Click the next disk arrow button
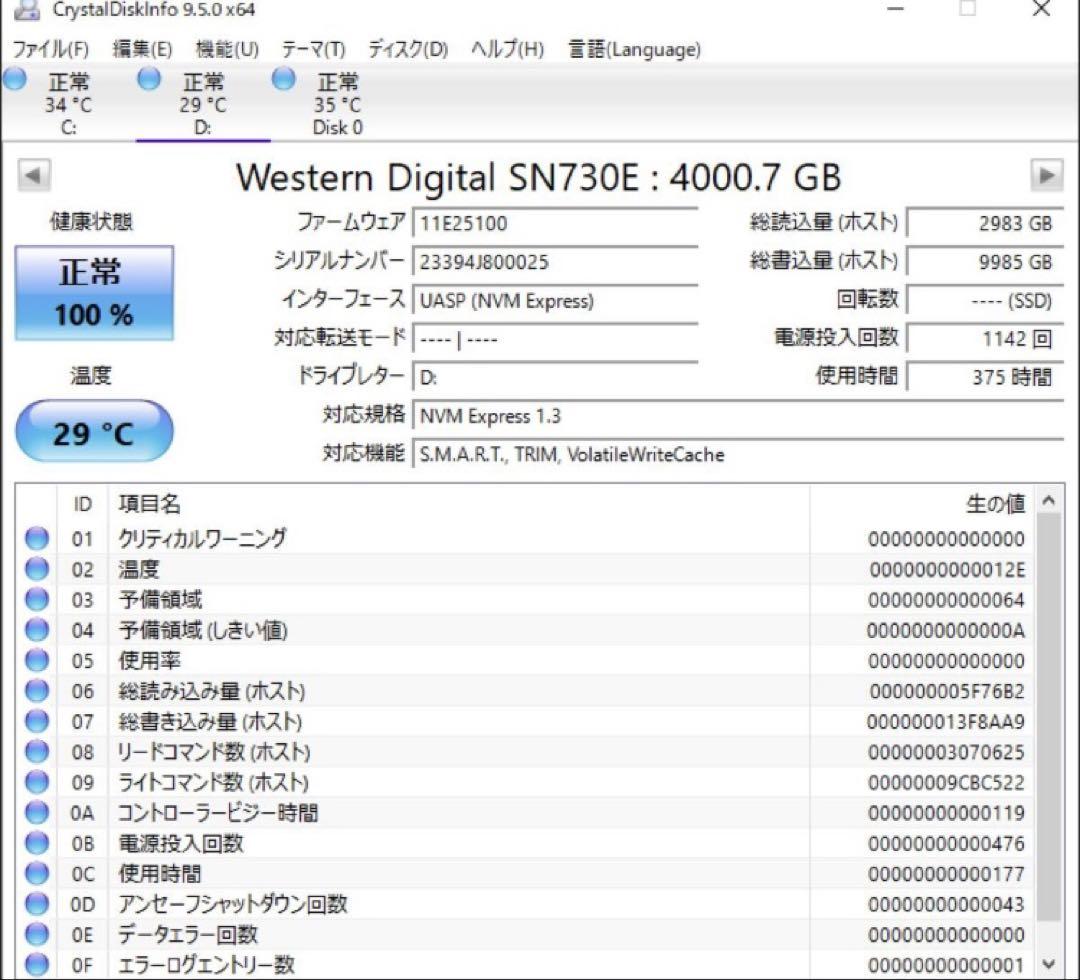The width and height of the screenshot is (1080, 980). coord(1046,175)
